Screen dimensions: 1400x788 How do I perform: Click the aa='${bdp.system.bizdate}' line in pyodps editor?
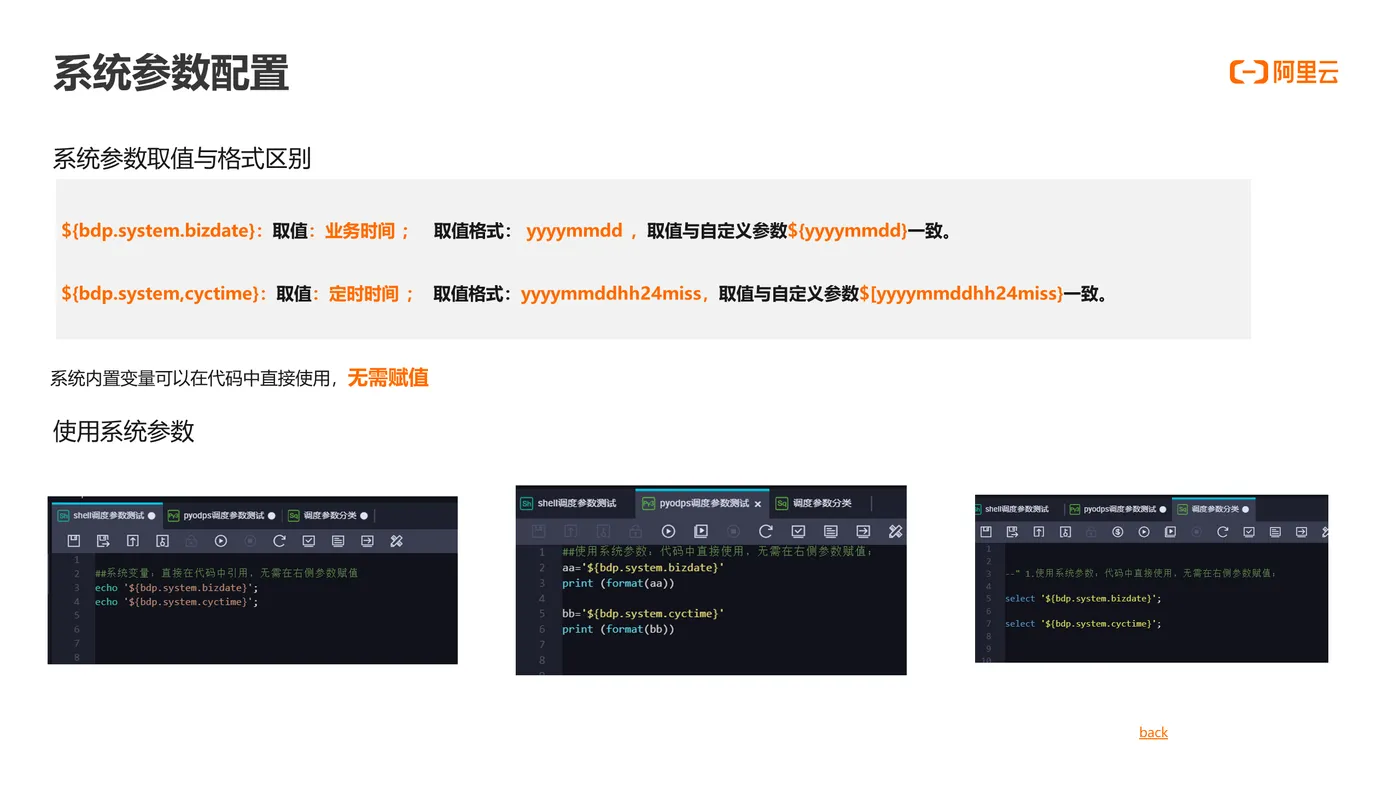point(643,567)
